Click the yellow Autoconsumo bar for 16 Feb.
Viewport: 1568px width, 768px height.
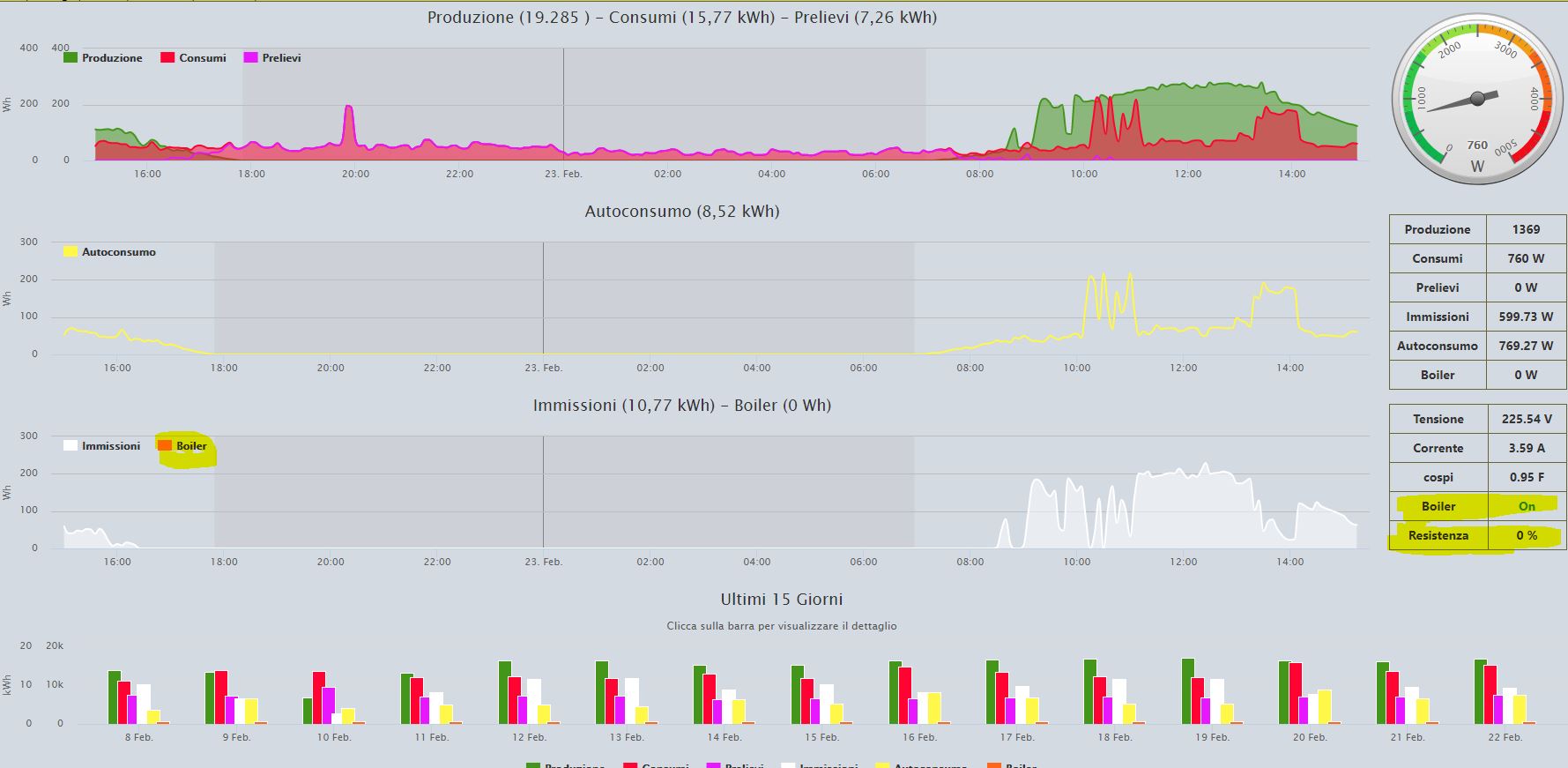[934, 708]
